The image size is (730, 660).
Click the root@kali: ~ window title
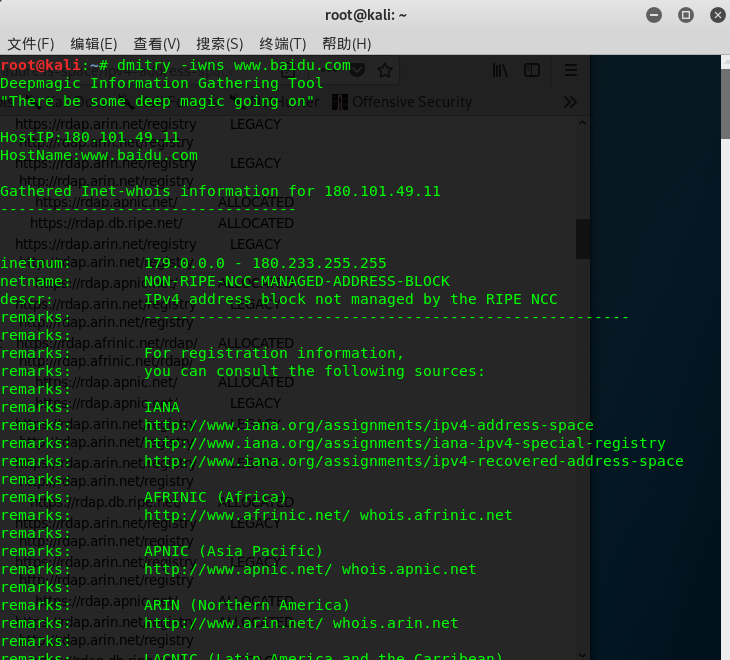[x=365, y=15]
